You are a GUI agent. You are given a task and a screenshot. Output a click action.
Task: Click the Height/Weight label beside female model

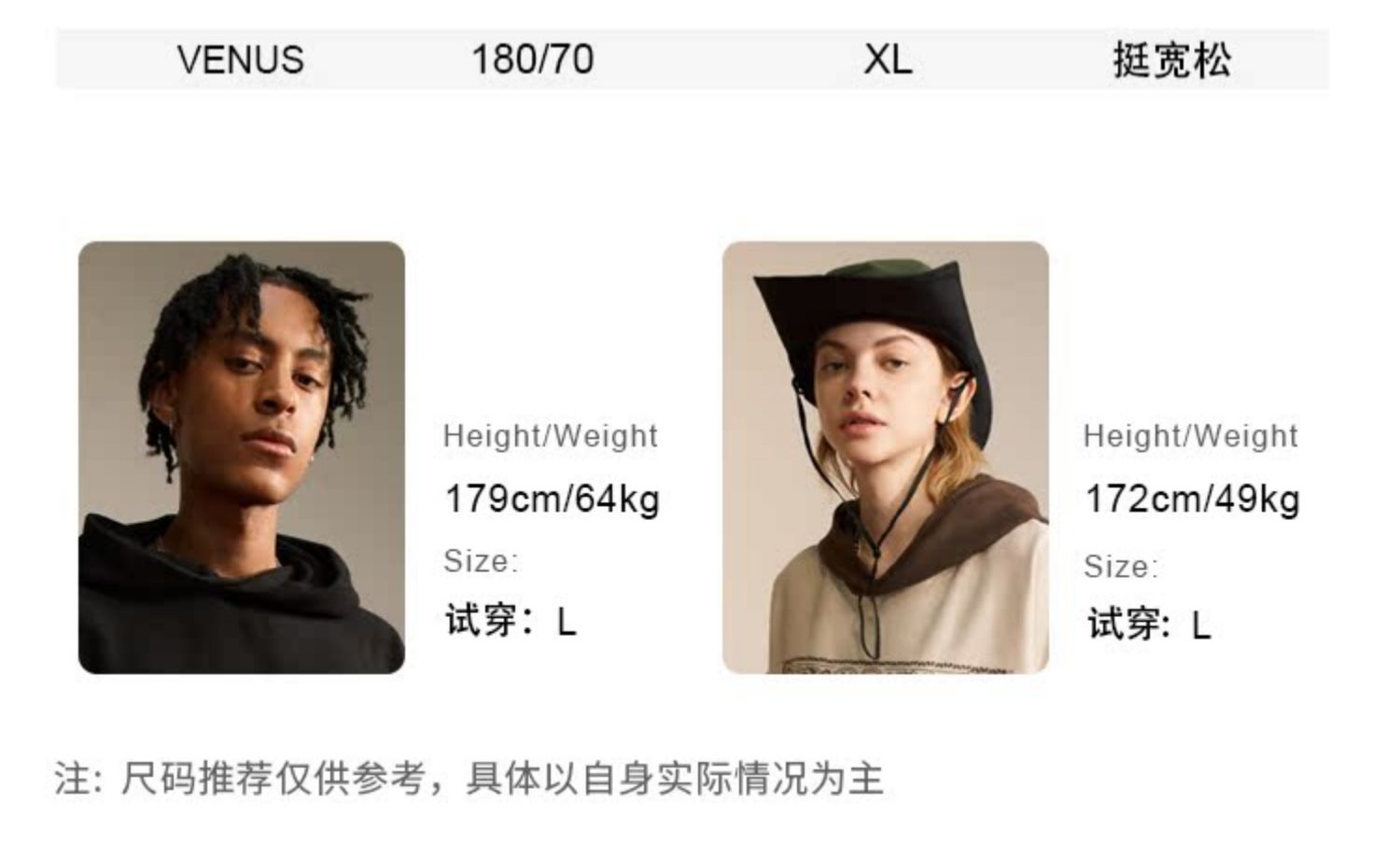click(1191, 436)
